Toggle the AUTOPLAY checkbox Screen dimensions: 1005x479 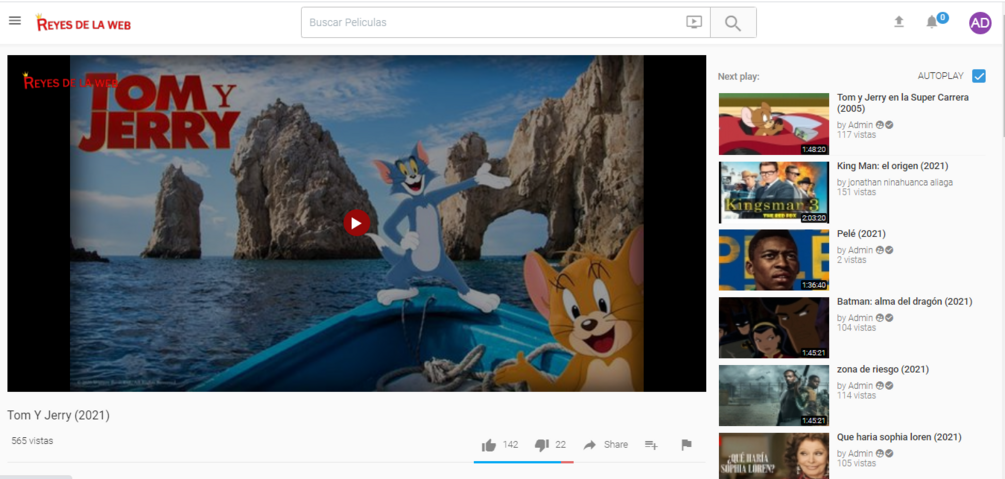(x=979, y=76)
